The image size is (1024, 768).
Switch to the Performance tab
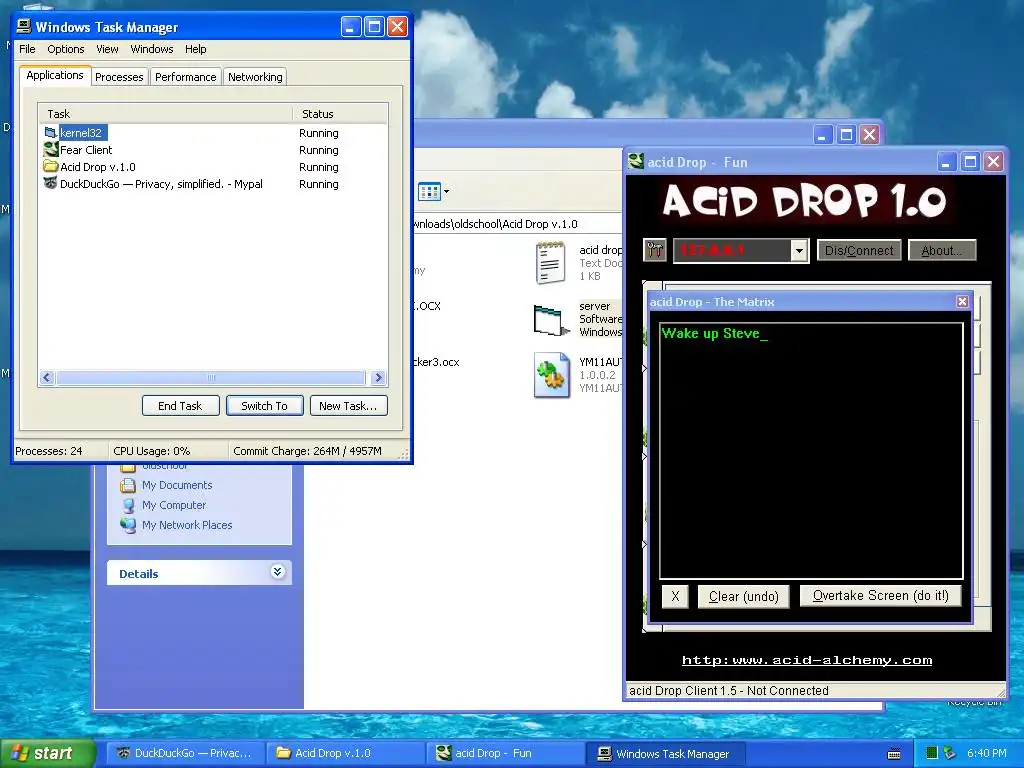185,77
